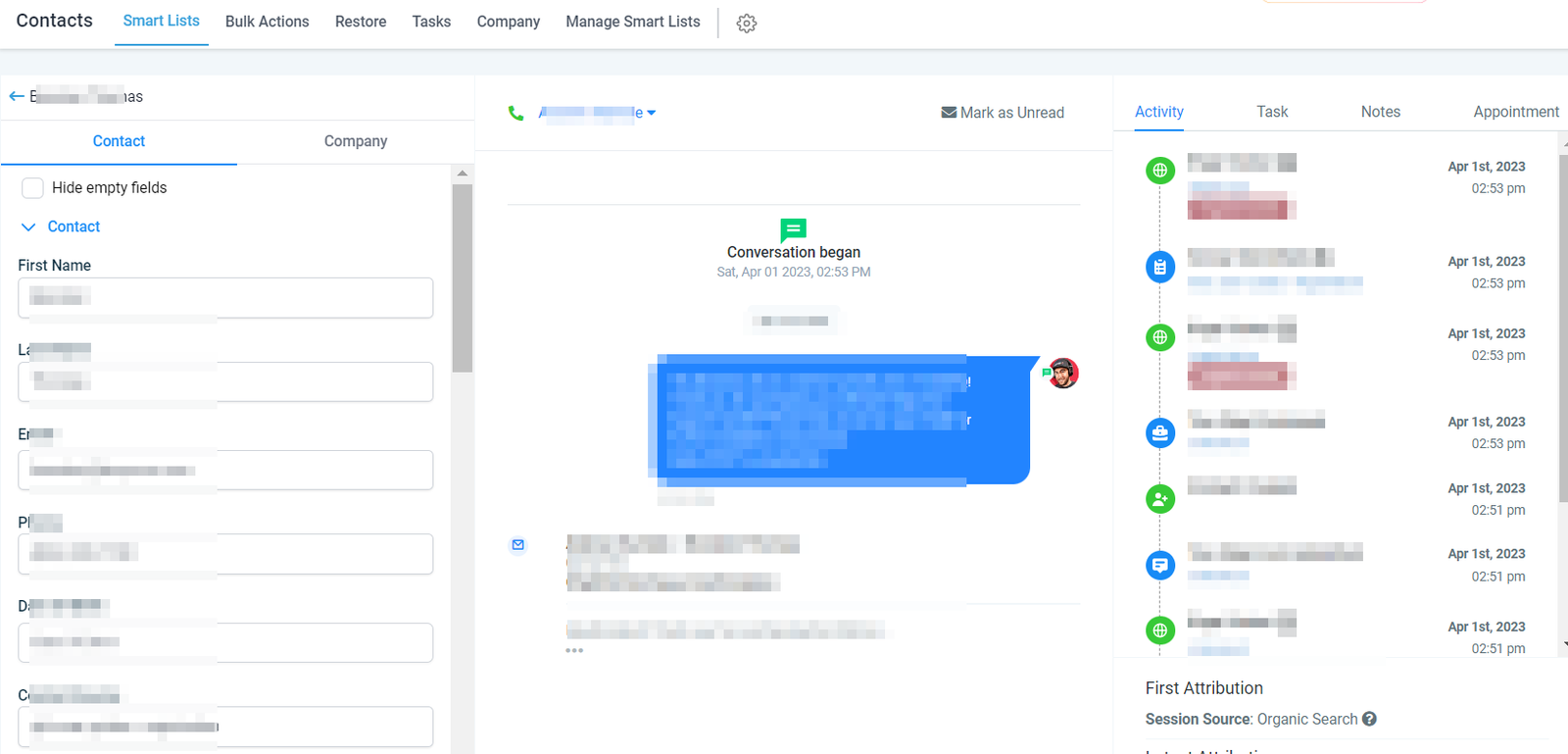Click the blue clipboard activity icon
The height and width of the screenshot is (754, 1568).
tap(1160, 267)
